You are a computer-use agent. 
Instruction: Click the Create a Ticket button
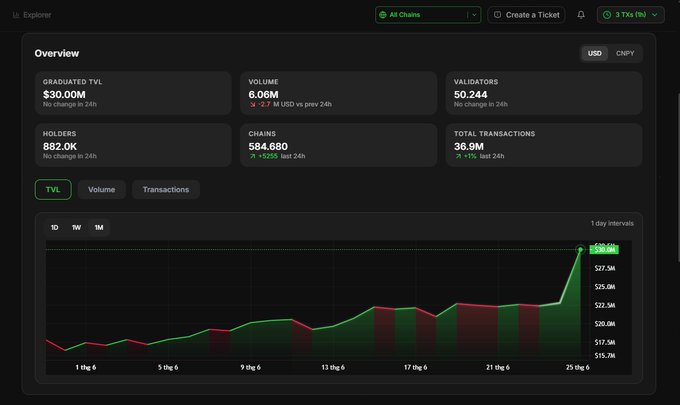526,15
